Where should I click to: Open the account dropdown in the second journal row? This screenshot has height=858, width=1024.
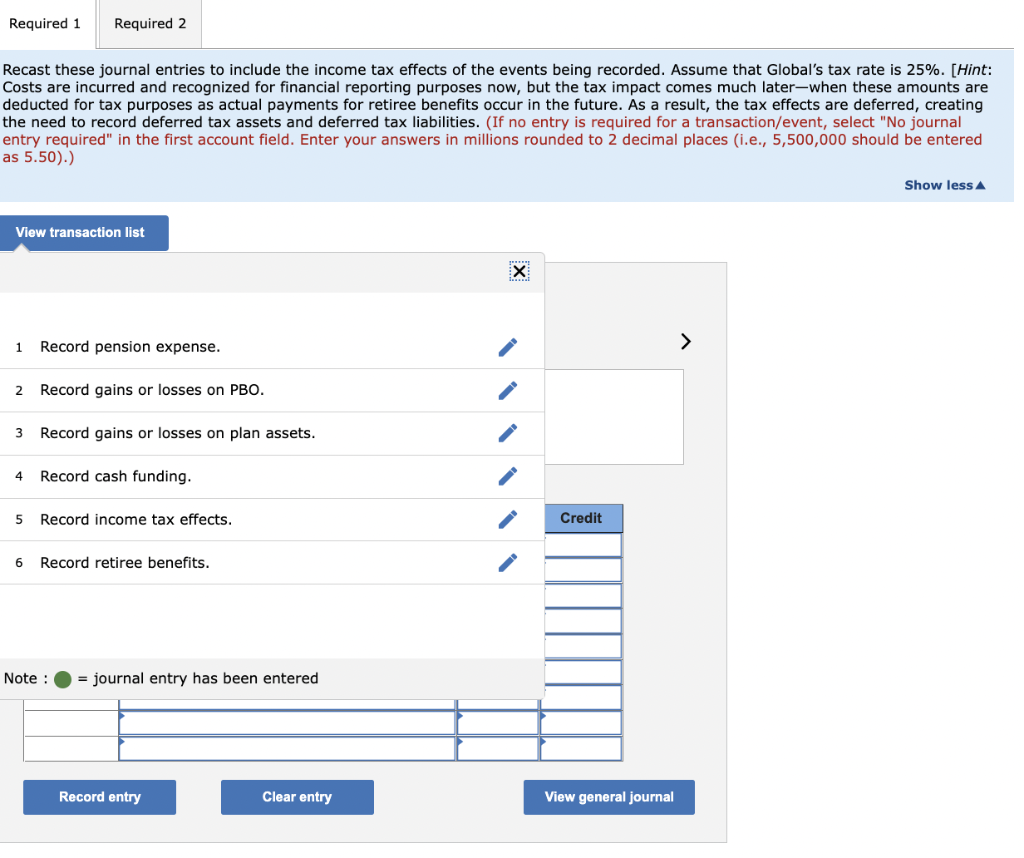point(287,748)
